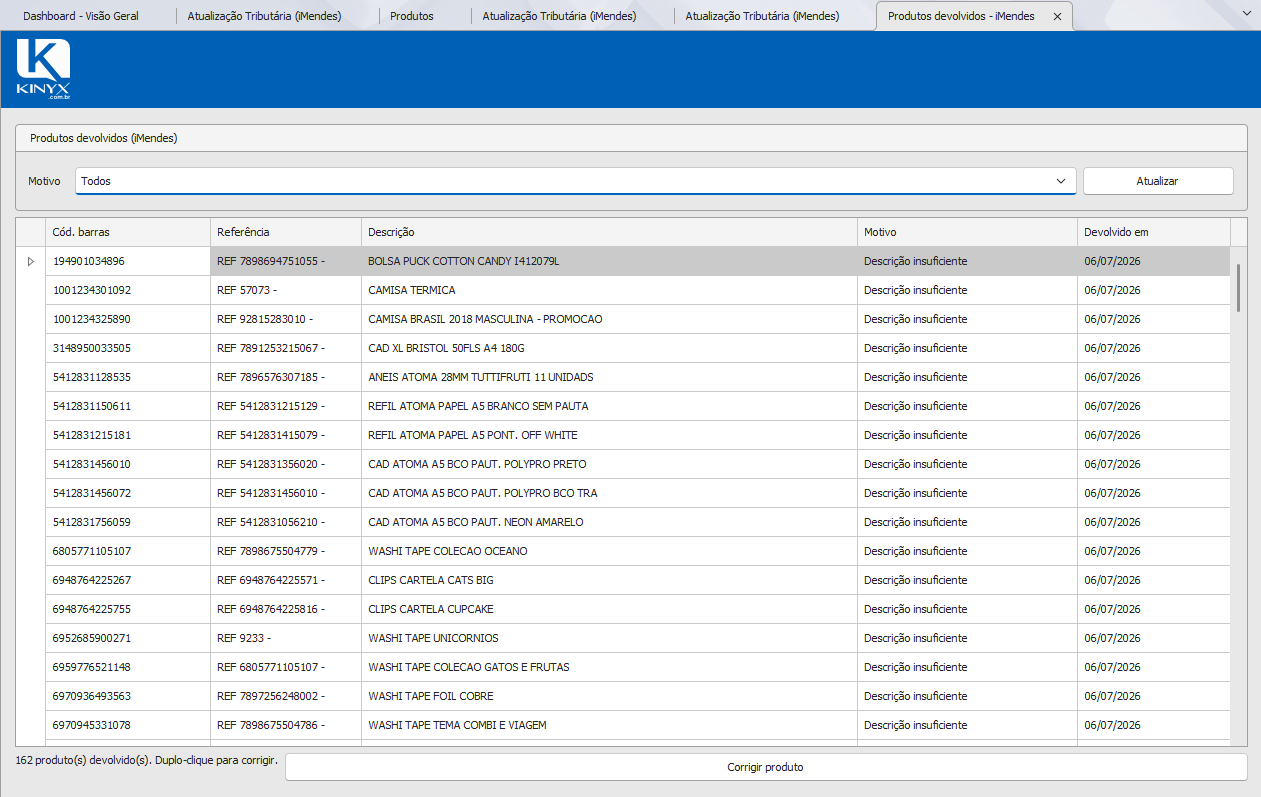The height and width of the screenshot is (797, 1261).
Task: Open the Produtos tab
Action: coord(412,16)
